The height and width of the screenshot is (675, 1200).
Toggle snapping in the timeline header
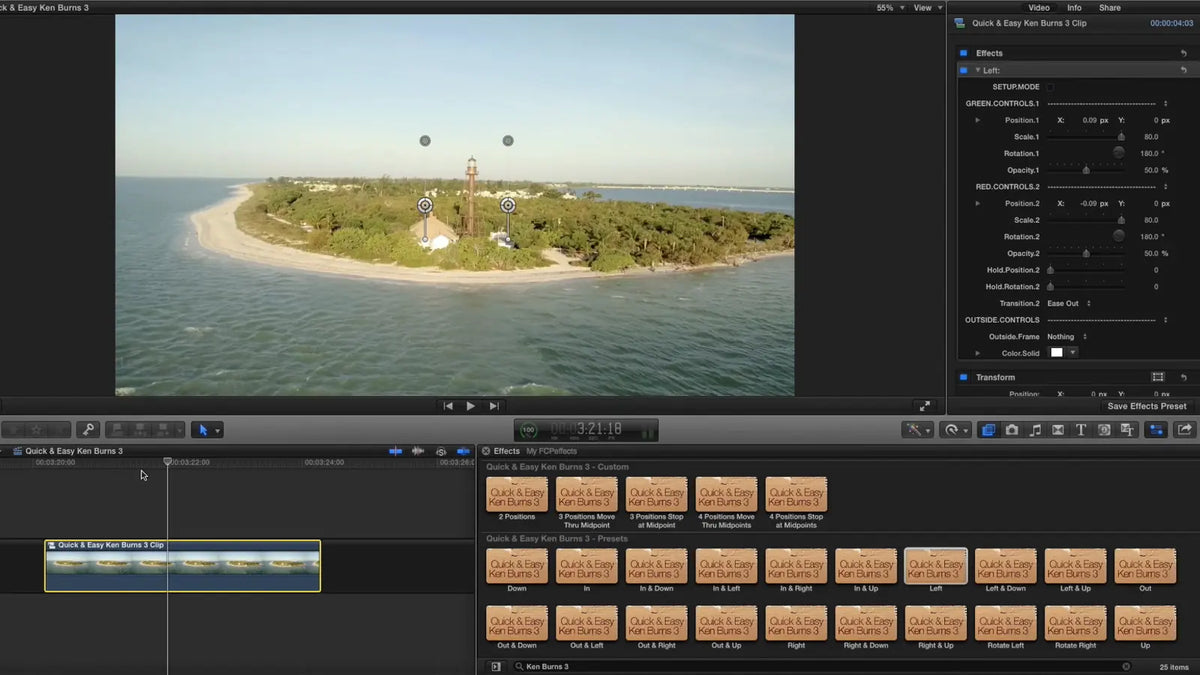click(x=463, y=451)
